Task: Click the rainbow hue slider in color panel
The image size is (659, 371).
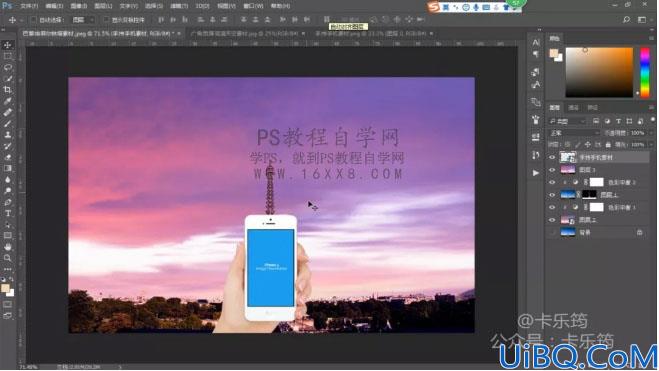Action: click(x=645, y=72)
